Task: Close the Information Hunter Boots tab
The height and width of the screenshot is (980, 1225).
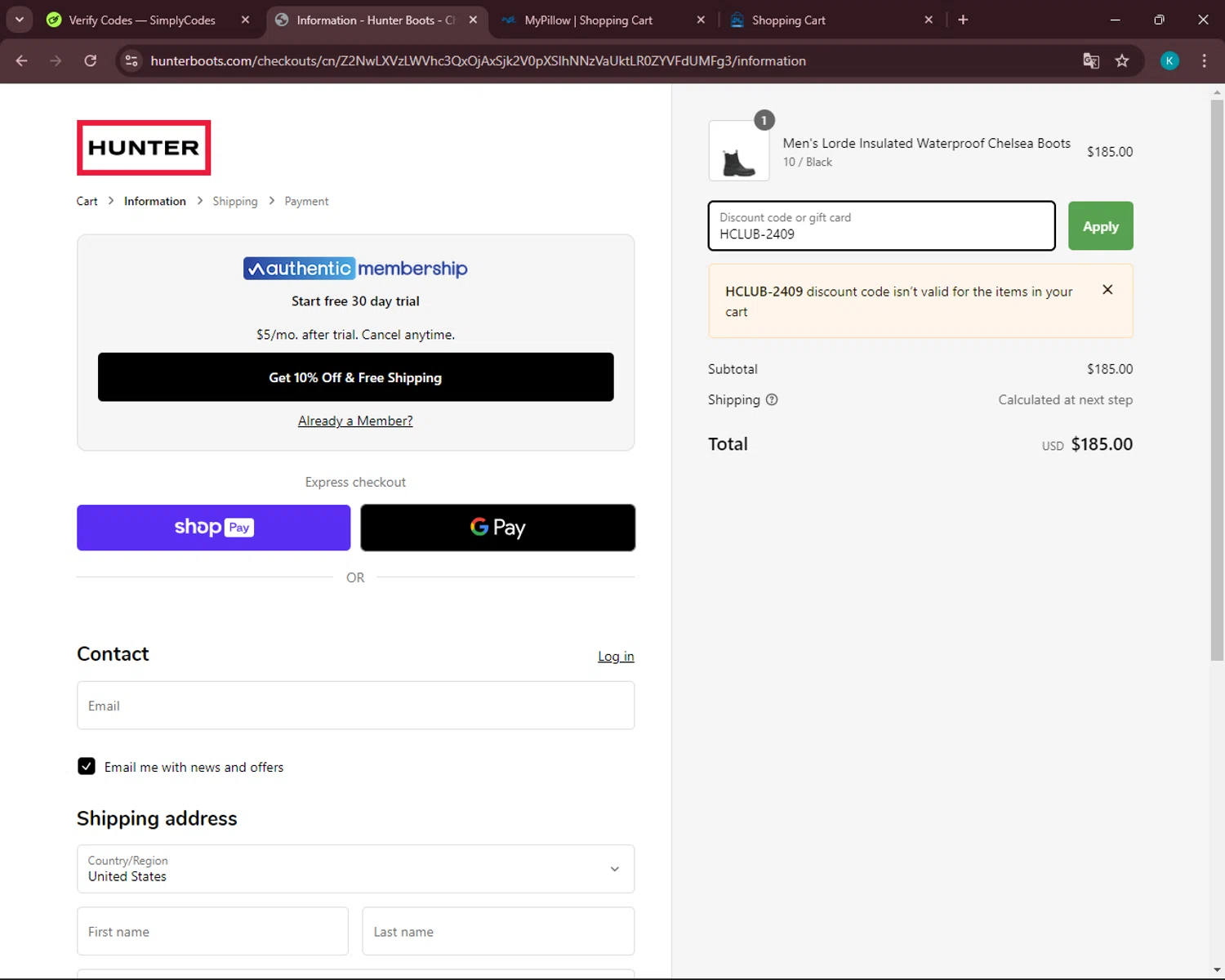Action: 473,20
